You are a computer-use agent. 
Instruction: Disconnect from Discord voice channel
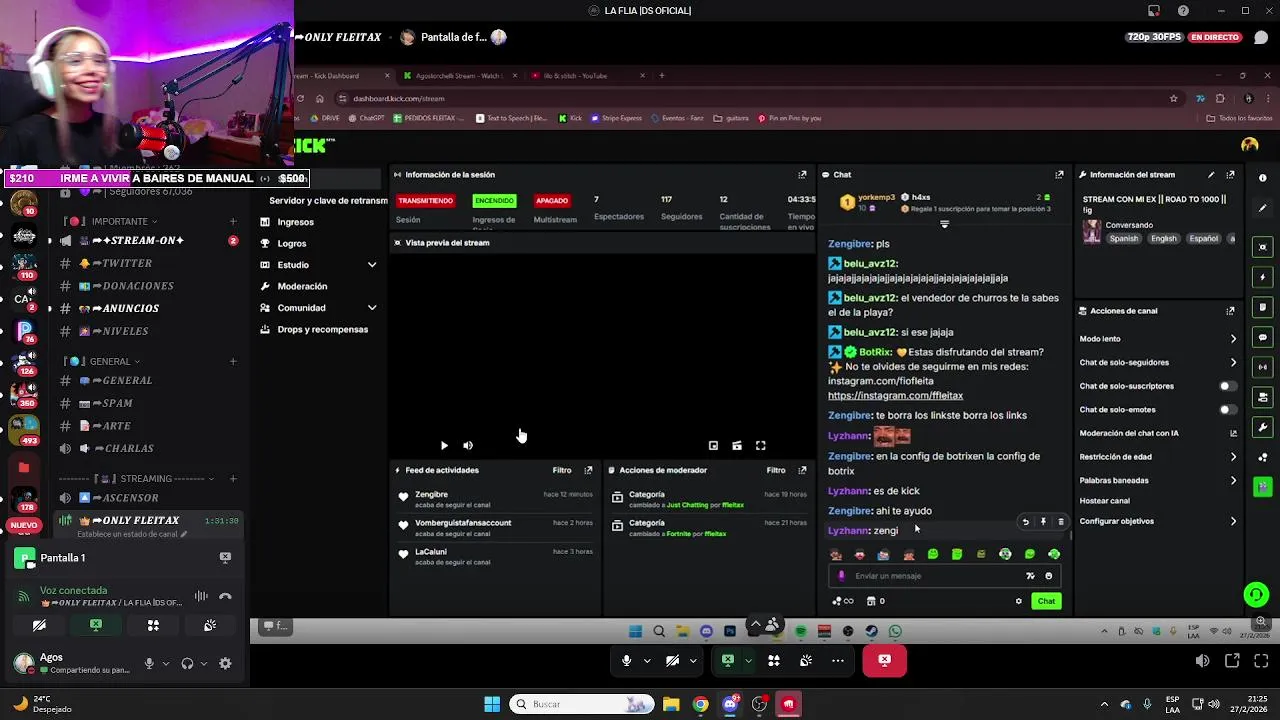click(225, 597)
